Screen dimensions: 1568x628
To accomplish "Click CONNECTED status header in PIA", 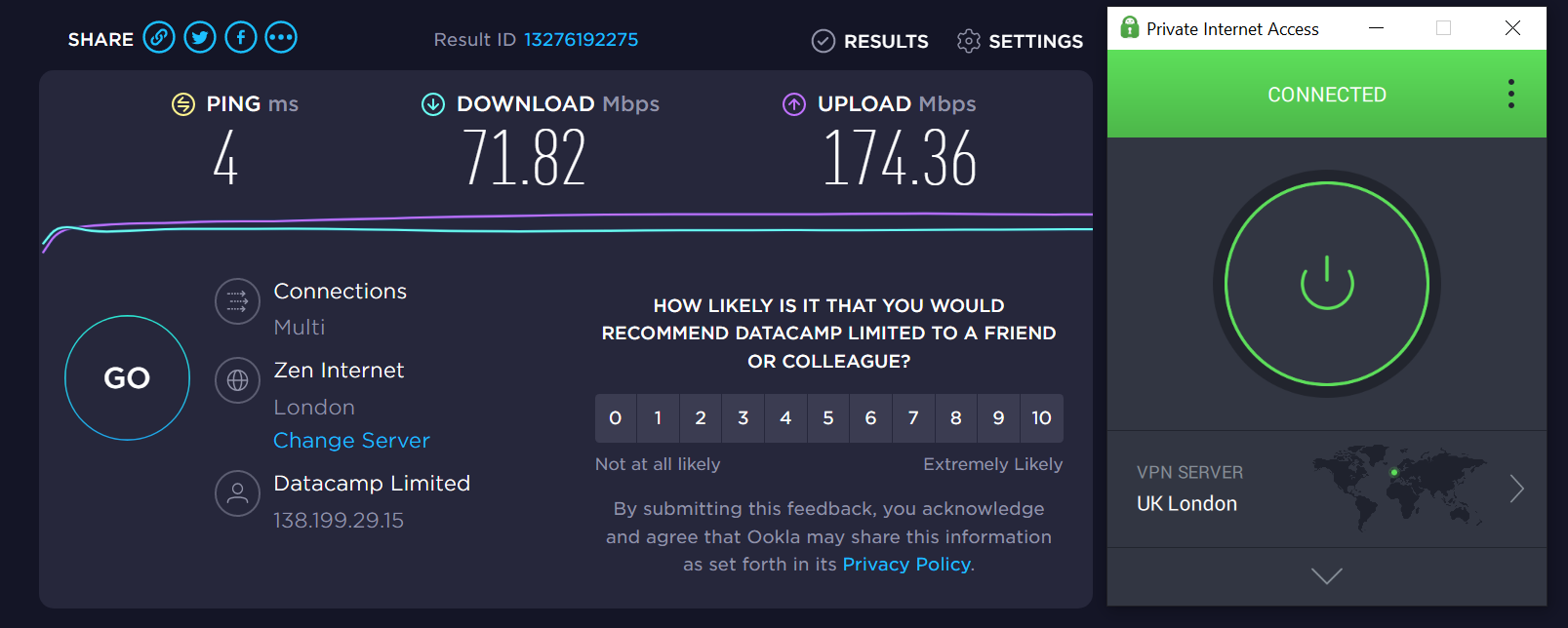I will [1327, 95].
